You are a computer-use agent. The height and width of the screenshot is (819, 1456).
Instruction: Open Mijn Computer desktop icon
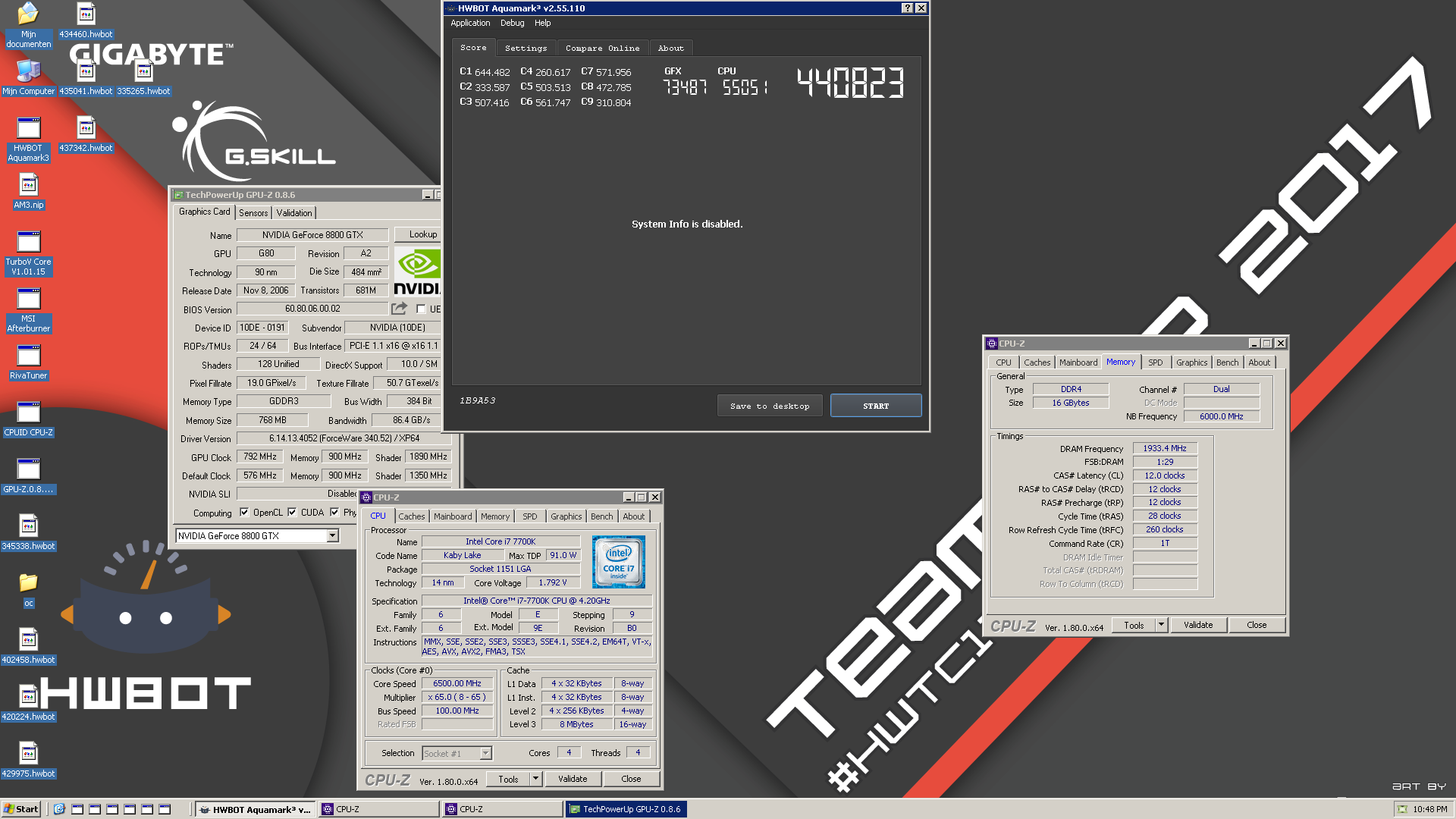coord(28,77)
